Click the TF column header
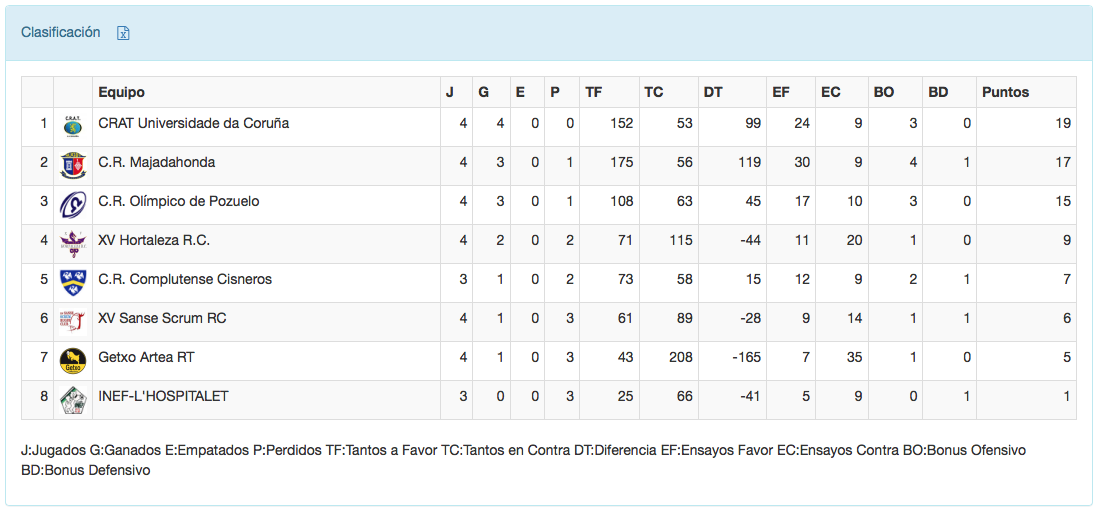The height and width of the screenshot is (513, 1098). [x=594, y=92]
